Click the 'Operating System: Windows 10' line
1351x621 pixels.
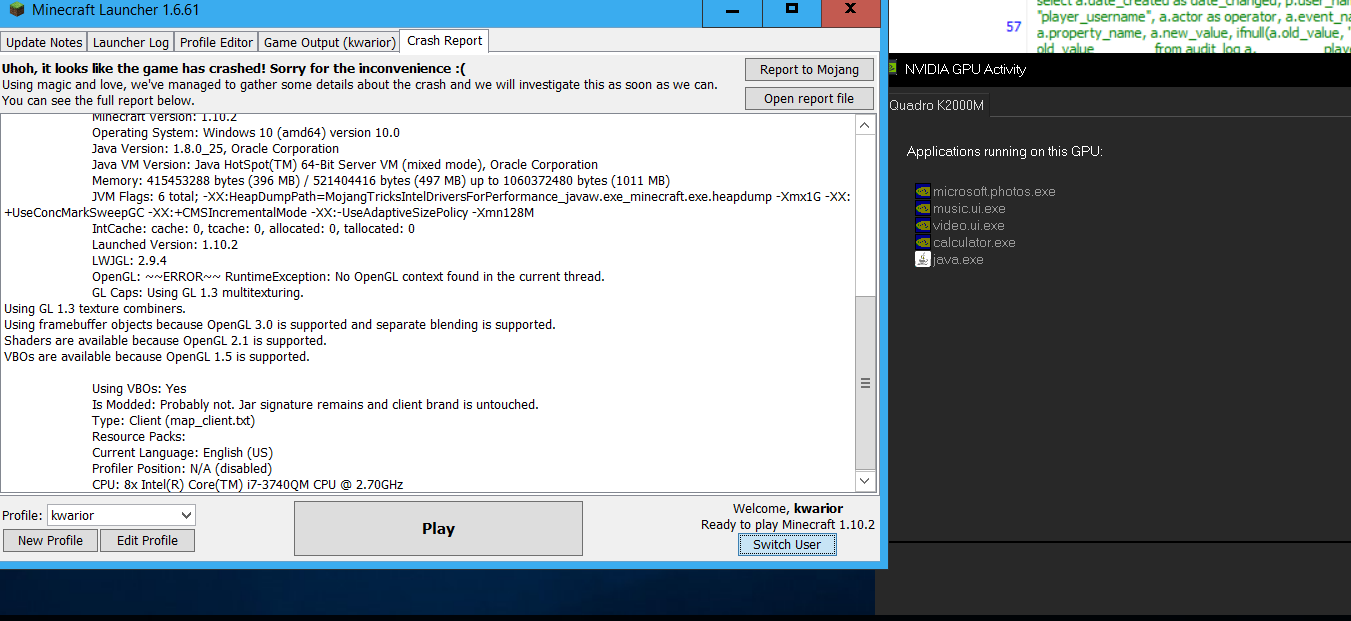(246, 133)
